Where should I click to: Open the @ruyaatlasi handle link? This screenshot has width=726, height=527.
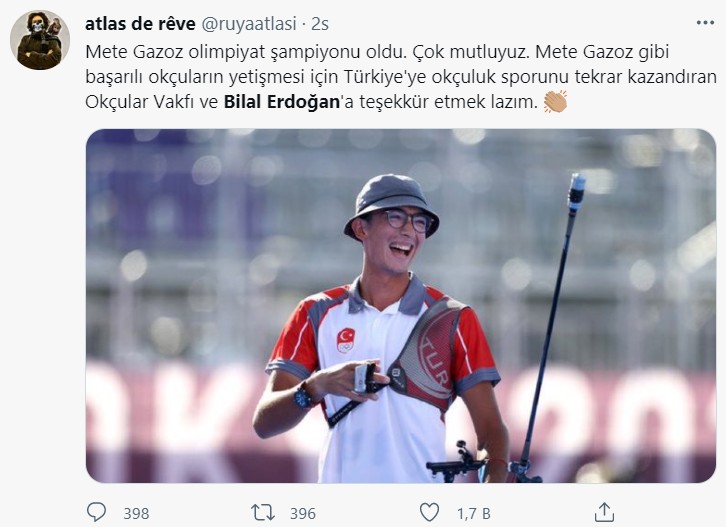point(249,24)
